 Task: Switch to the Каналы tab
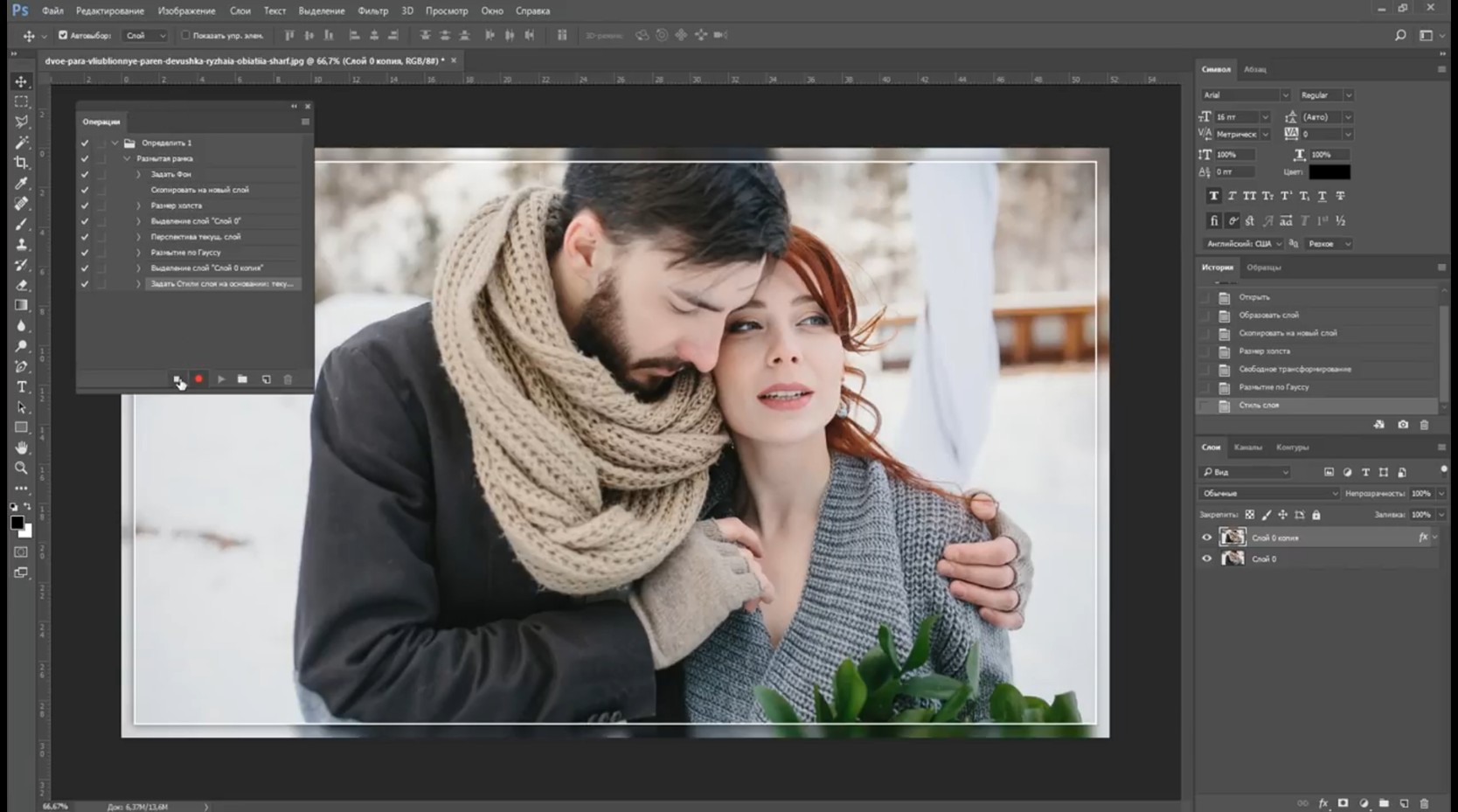pos(1247,448)
